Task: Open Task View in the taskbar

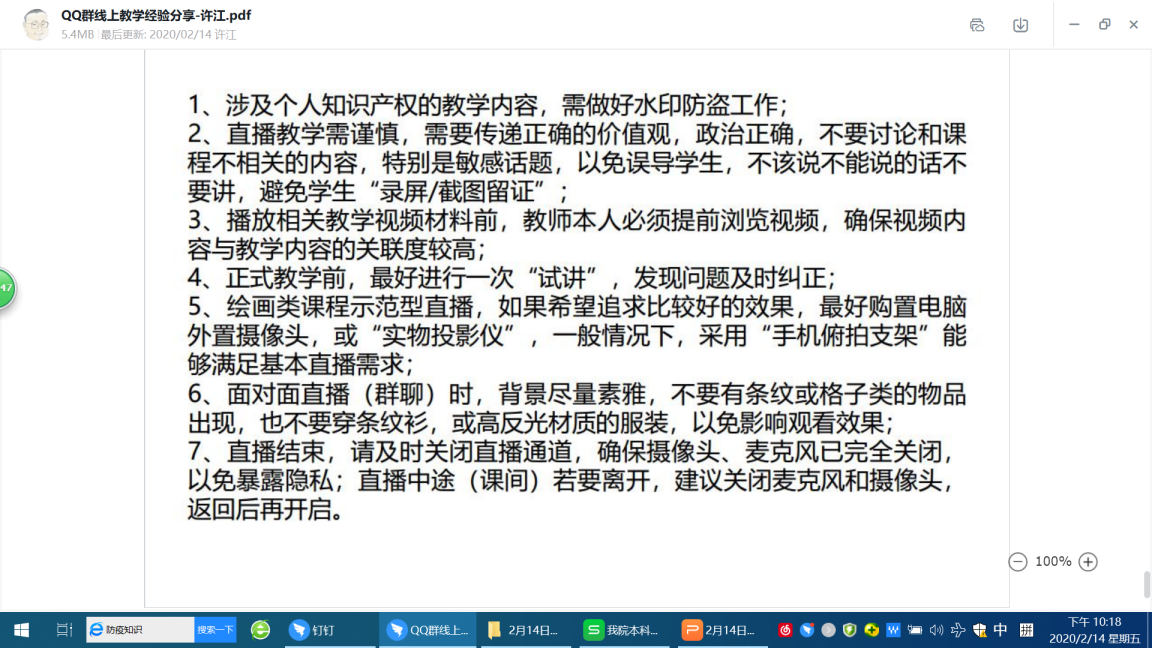Action: click(x=64, y=630)
